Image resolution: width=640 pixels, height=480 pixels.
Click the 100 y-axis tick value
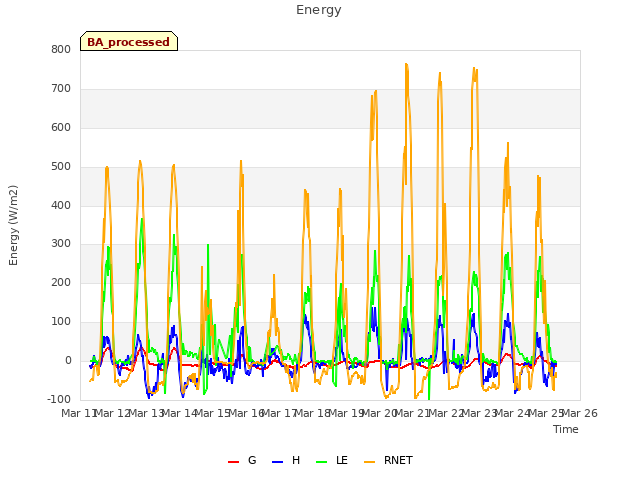click(x=61, y=322)
